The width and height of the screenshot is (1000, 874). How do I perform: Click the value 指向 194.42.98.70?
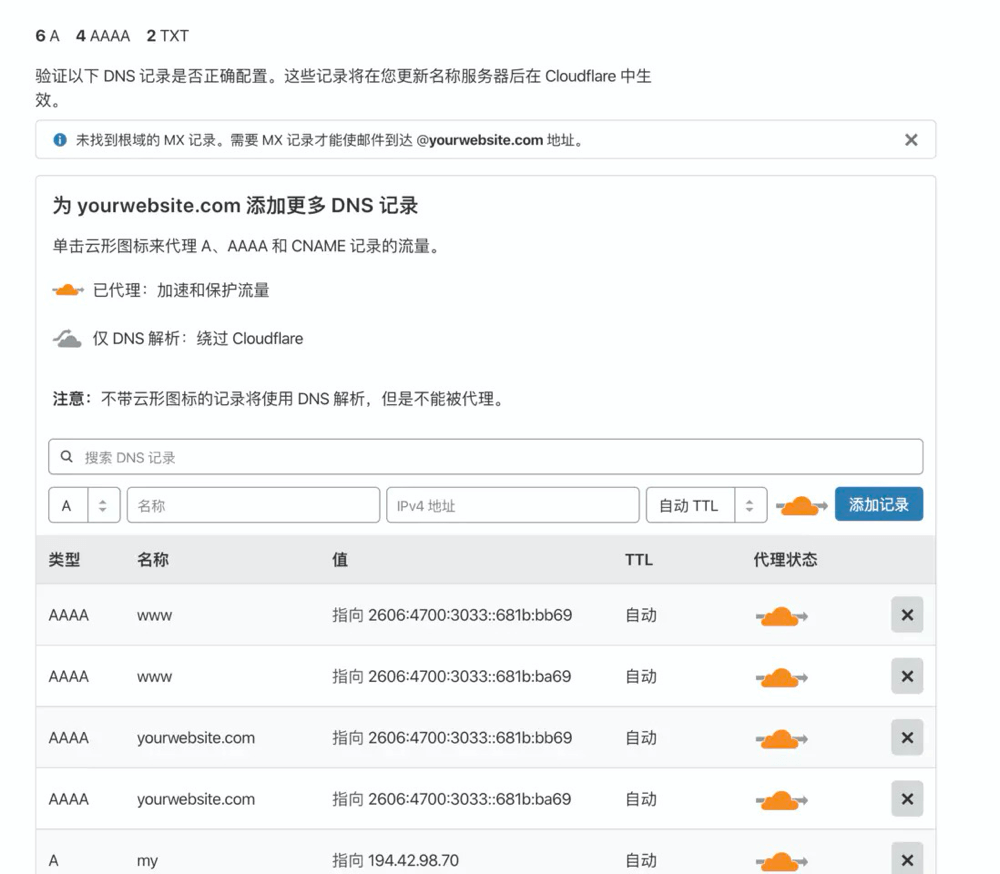(x=395, y=860)
